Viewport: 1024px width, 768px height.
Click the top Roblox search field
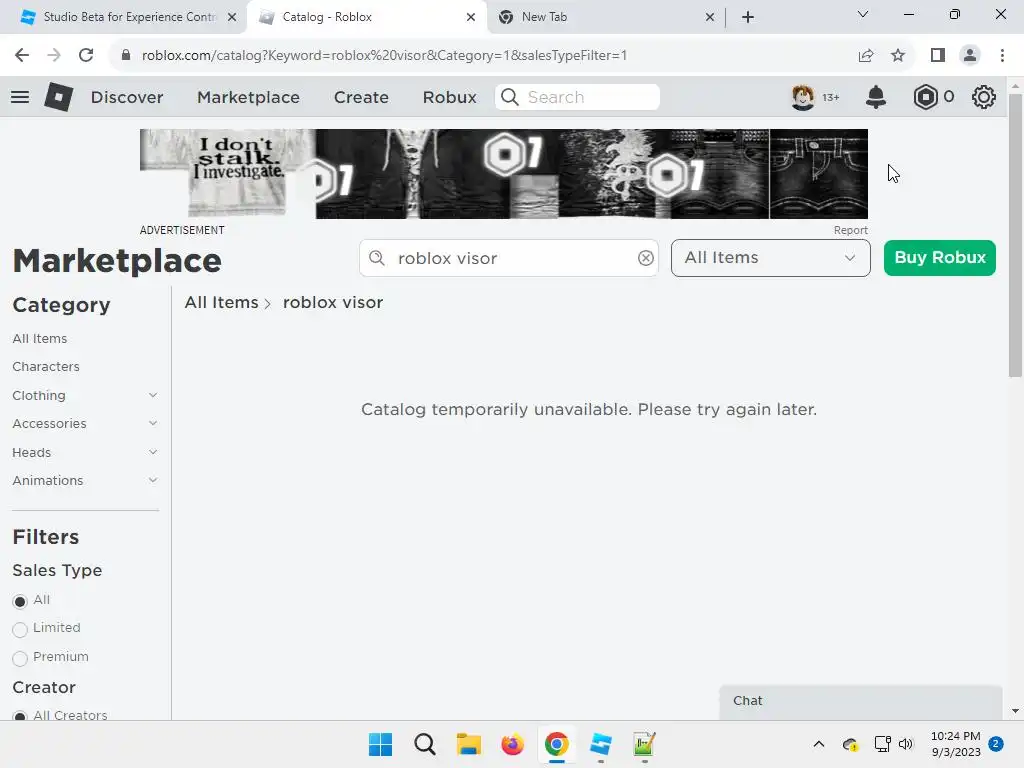point(577,97)
